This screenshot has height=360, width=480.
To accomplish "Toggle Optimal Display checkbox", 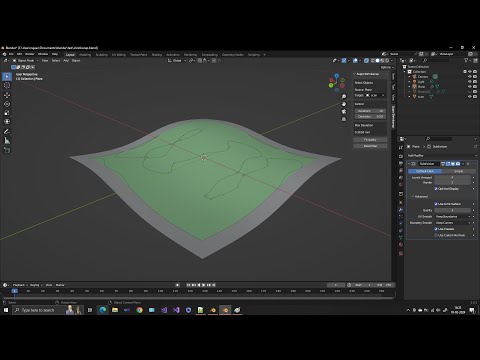I will click(436, 189).
